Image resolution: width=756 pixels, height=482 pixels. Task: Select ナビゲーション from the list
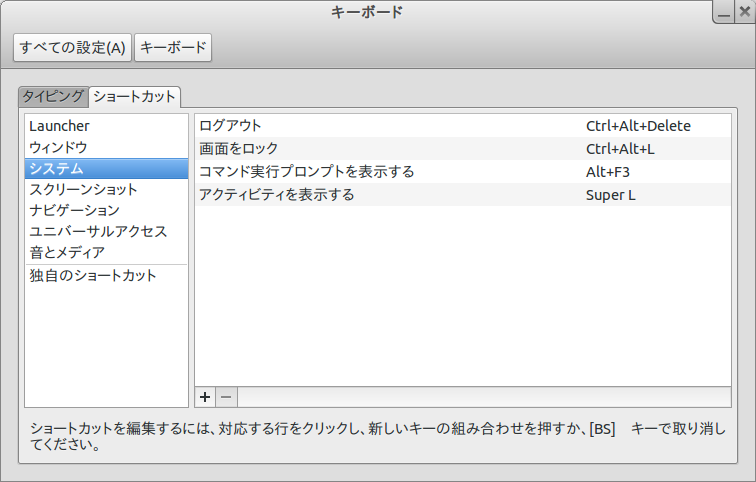[x=74, y=210]
